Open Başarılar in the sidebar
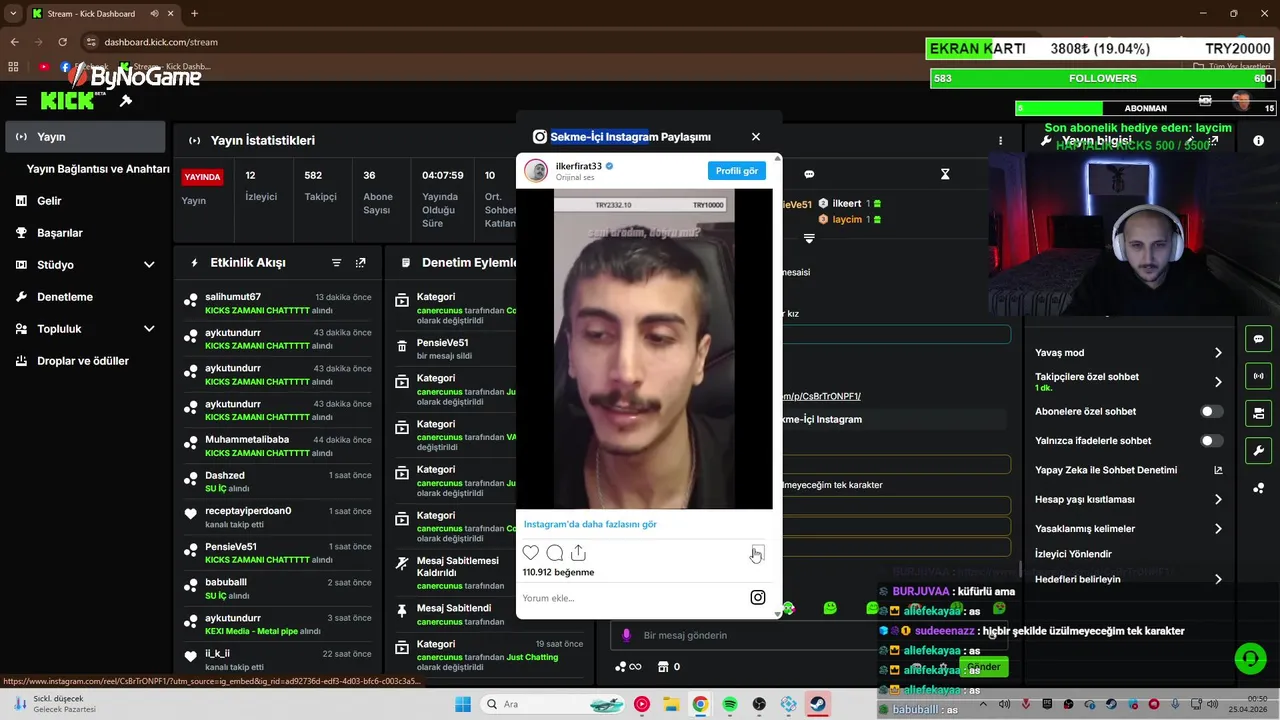 (85, 233)
